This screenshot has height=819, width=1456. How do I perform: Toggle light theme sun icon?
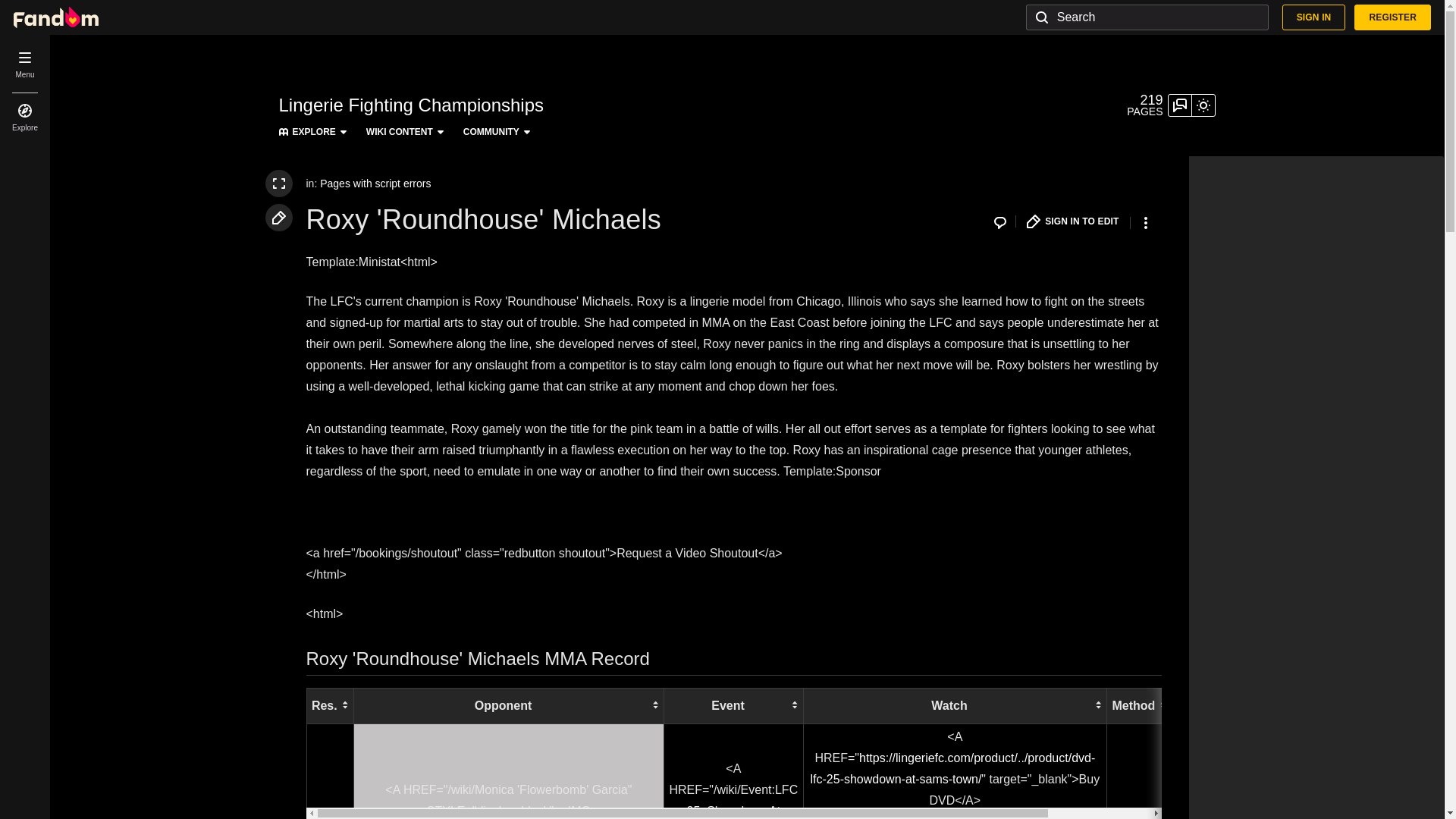pos(1203,105)
